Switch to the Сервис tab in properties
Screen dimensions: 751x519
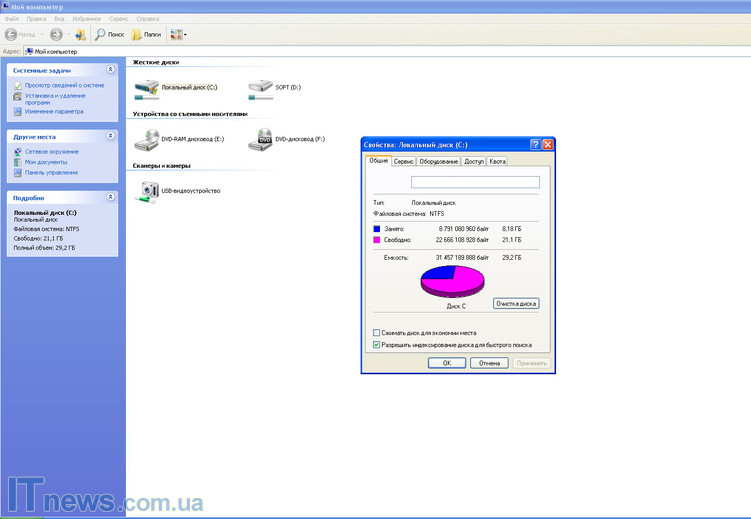click(403, 161)
